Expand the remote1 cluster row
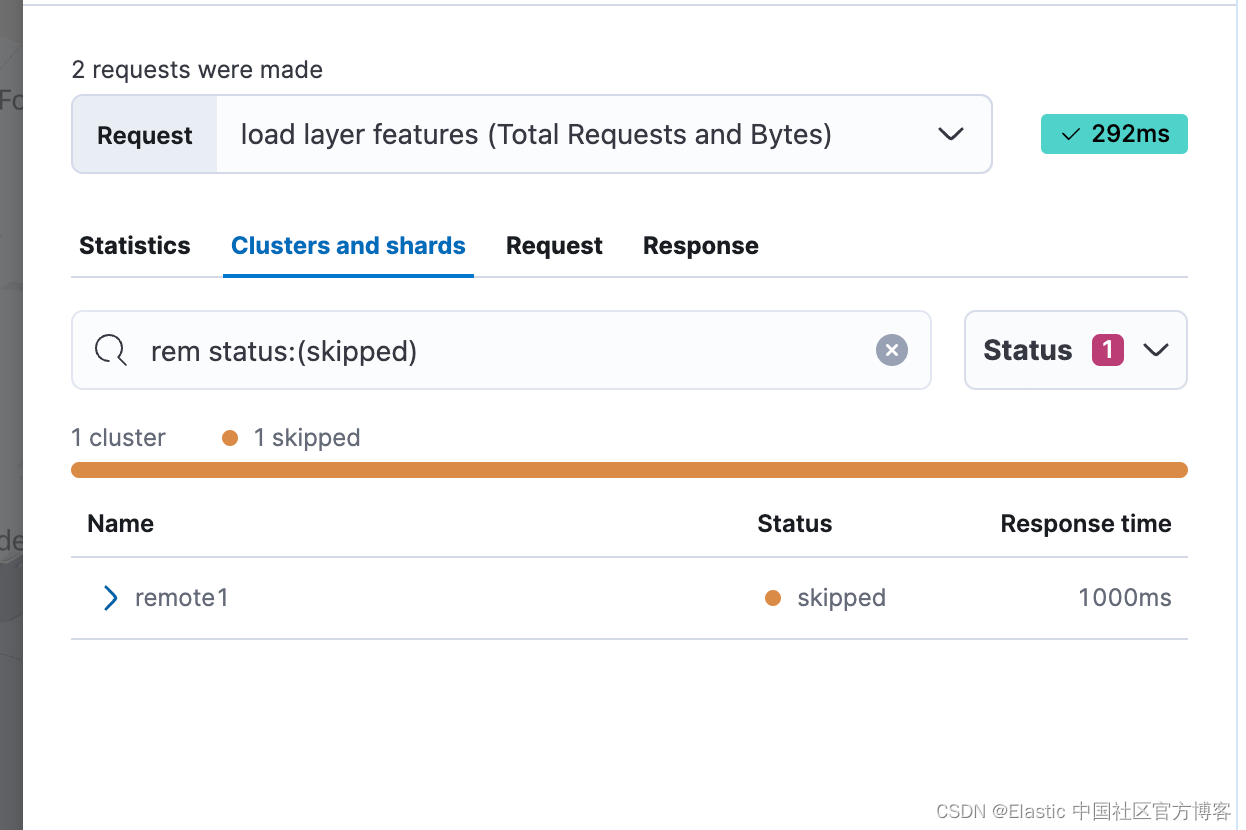 pyautogui.click(x=110, y=597)
